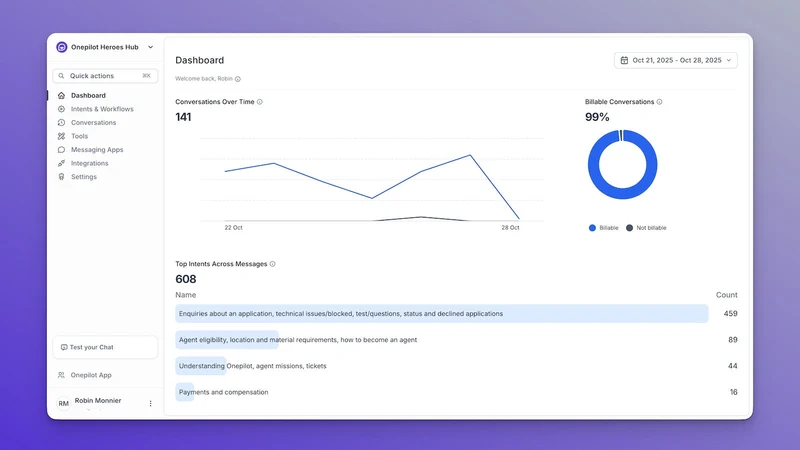Click the Integrations plug icon

point(61,163)
